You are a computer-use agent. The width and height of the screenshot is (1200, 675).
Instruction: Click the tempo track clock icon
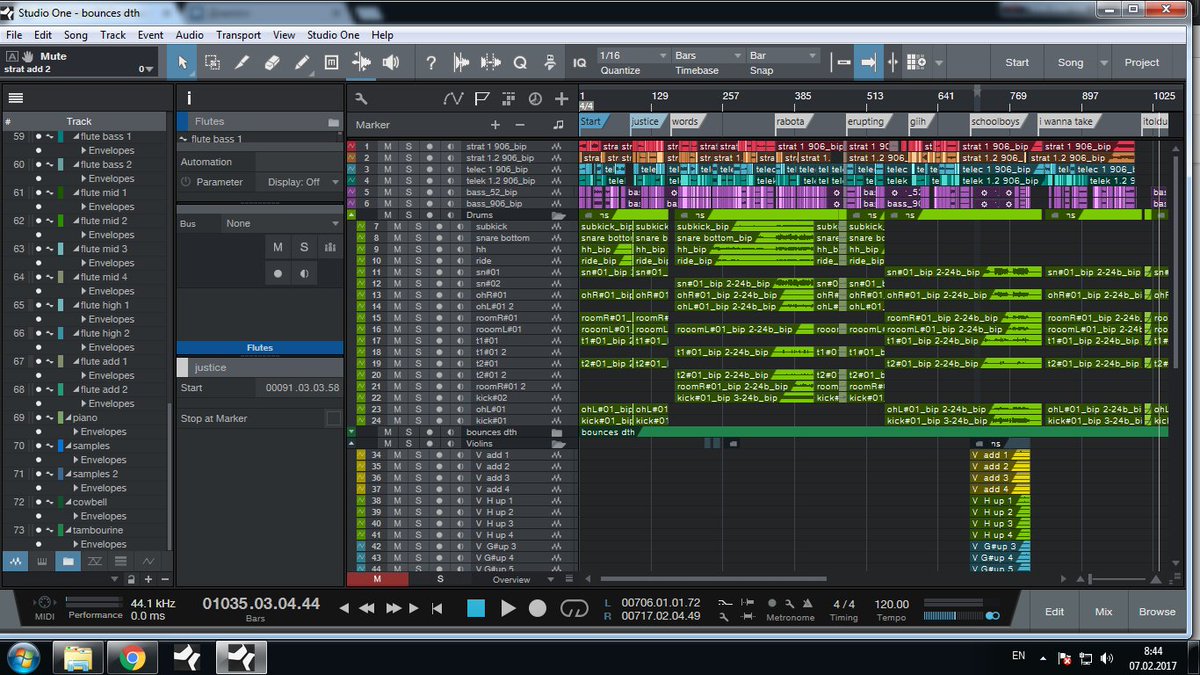coord(535,98)
